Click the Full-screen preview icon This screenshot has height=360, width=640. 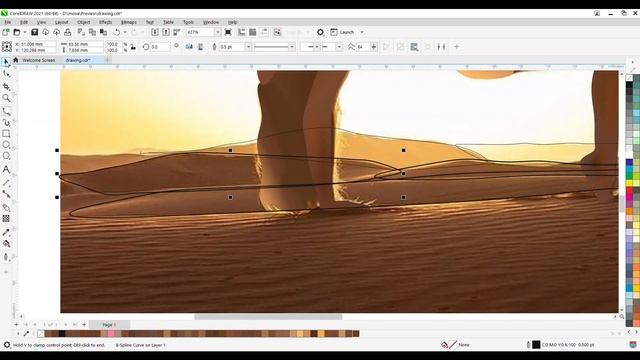[x=228, y=32]
